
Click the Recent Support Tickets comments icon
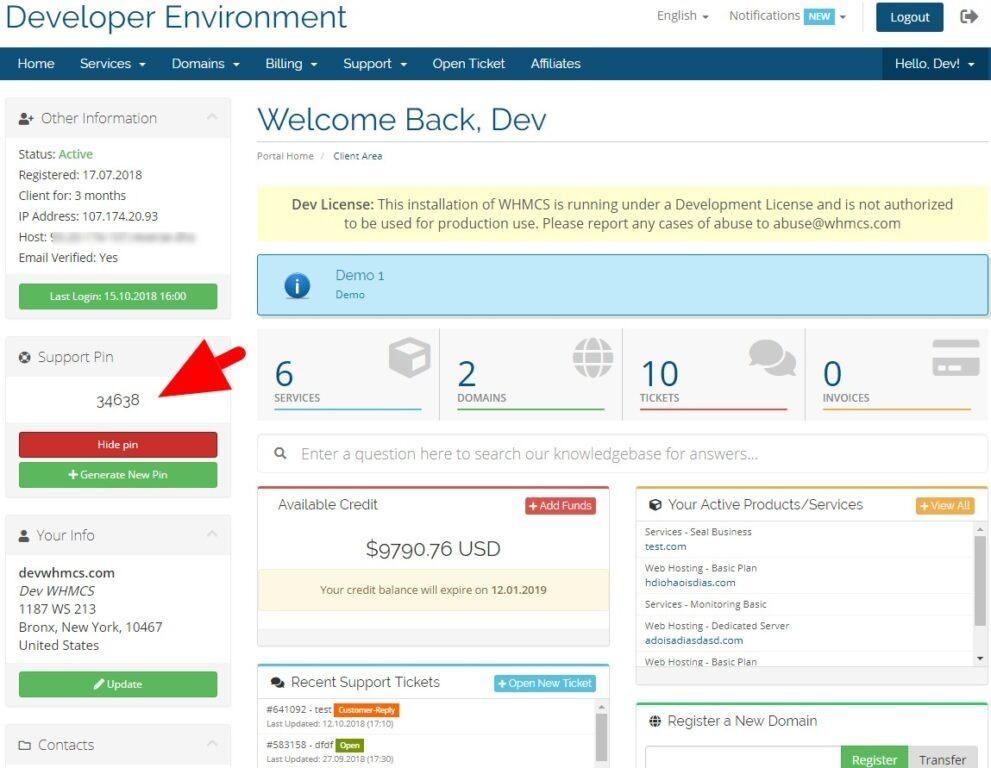click(x=277, y=683)
